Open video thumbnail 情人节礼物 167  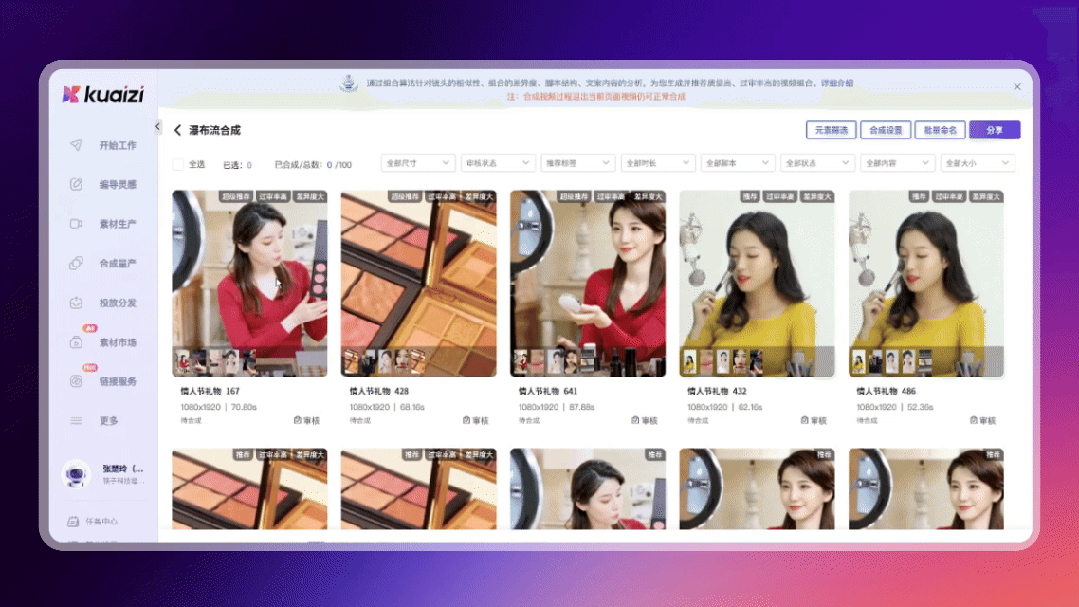click(x=250, y=284)
